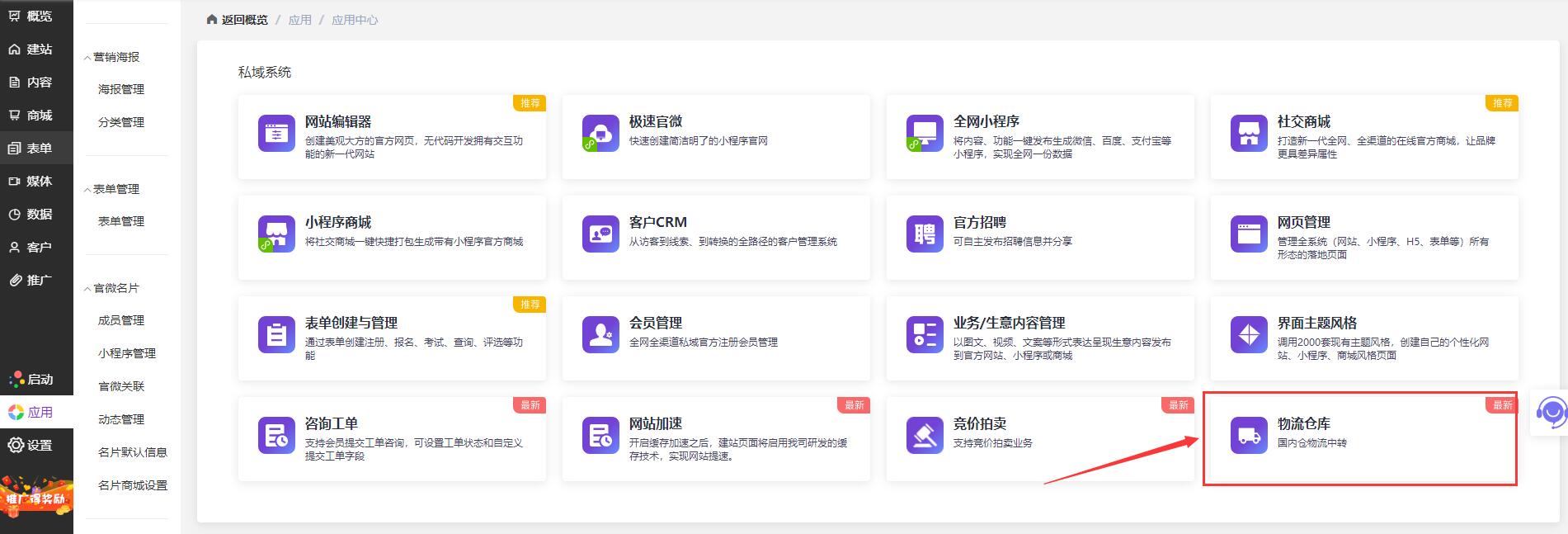Click the 表单创建与管理 clipboard icon
The width and height of the screenshot is (1568, 534).
[276, 335]
